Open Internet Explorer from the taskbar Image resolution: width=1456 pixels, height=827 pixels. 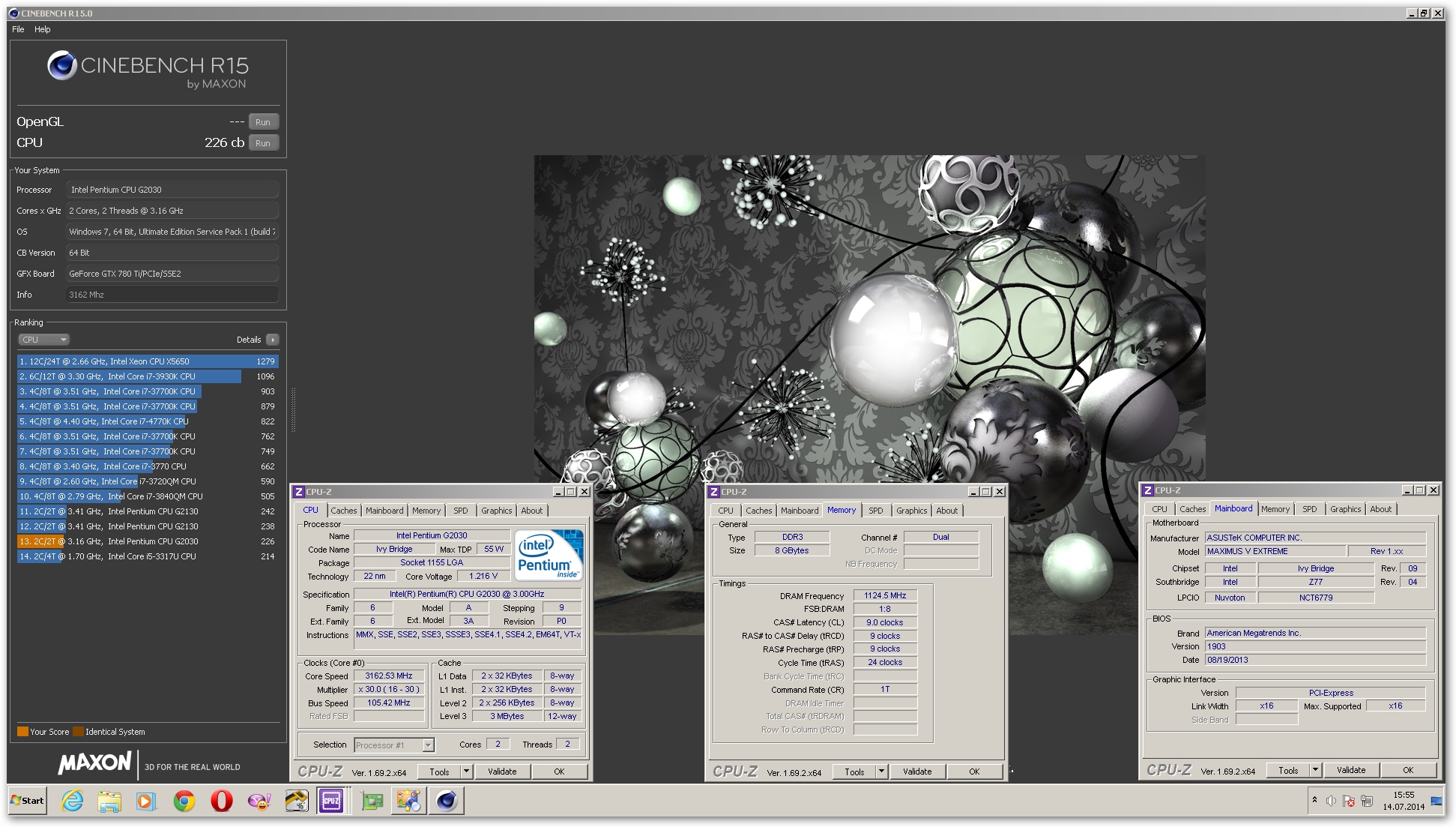point(72,801)
